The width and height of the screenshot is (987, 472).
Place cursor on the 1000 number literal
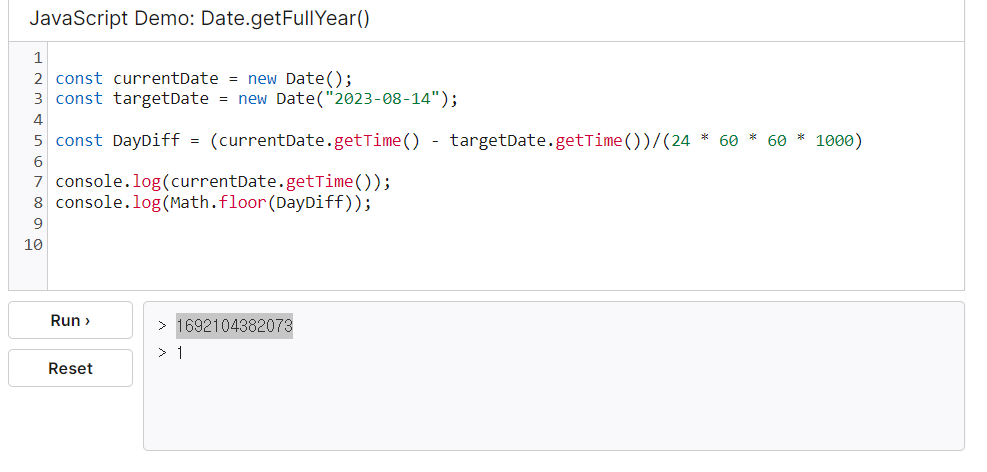[834, 140]
